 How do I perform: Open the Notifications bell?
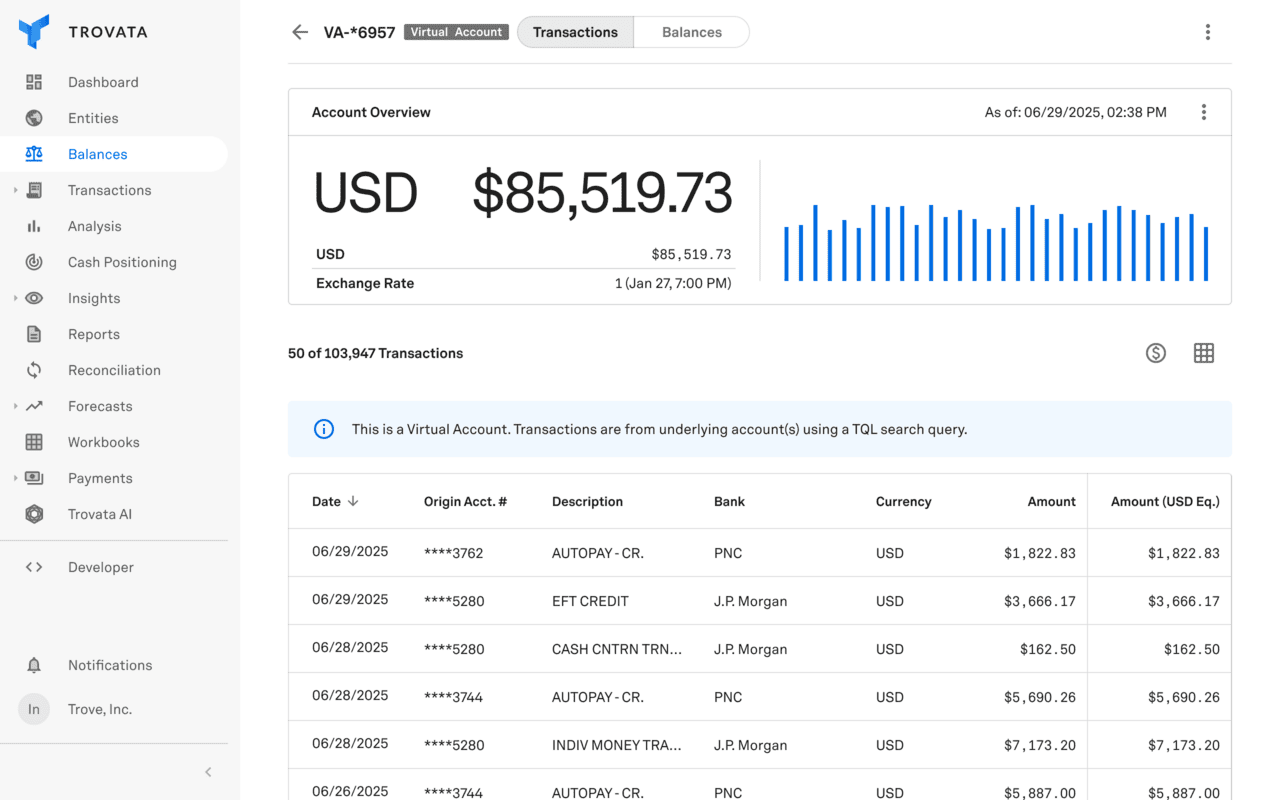(x=33, y=664)
